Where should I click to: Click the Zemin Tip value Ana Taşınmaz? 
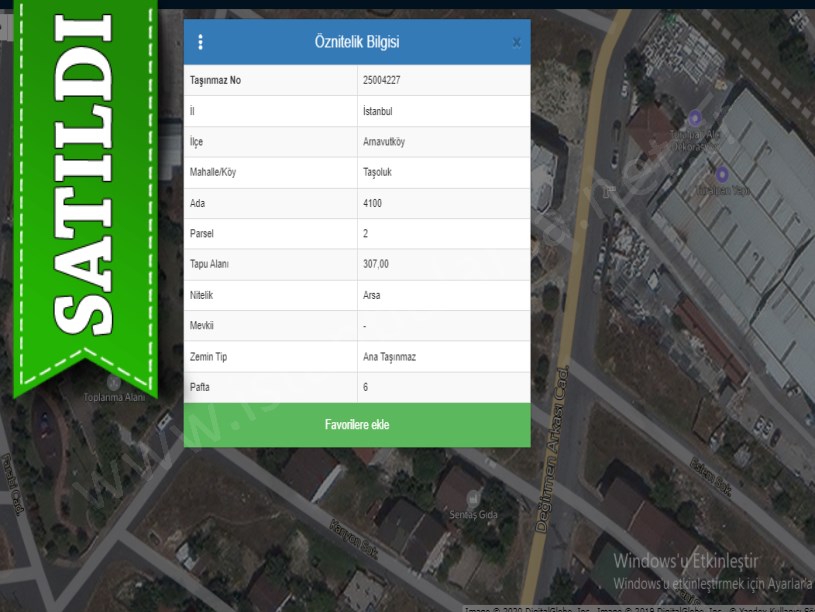390,356
